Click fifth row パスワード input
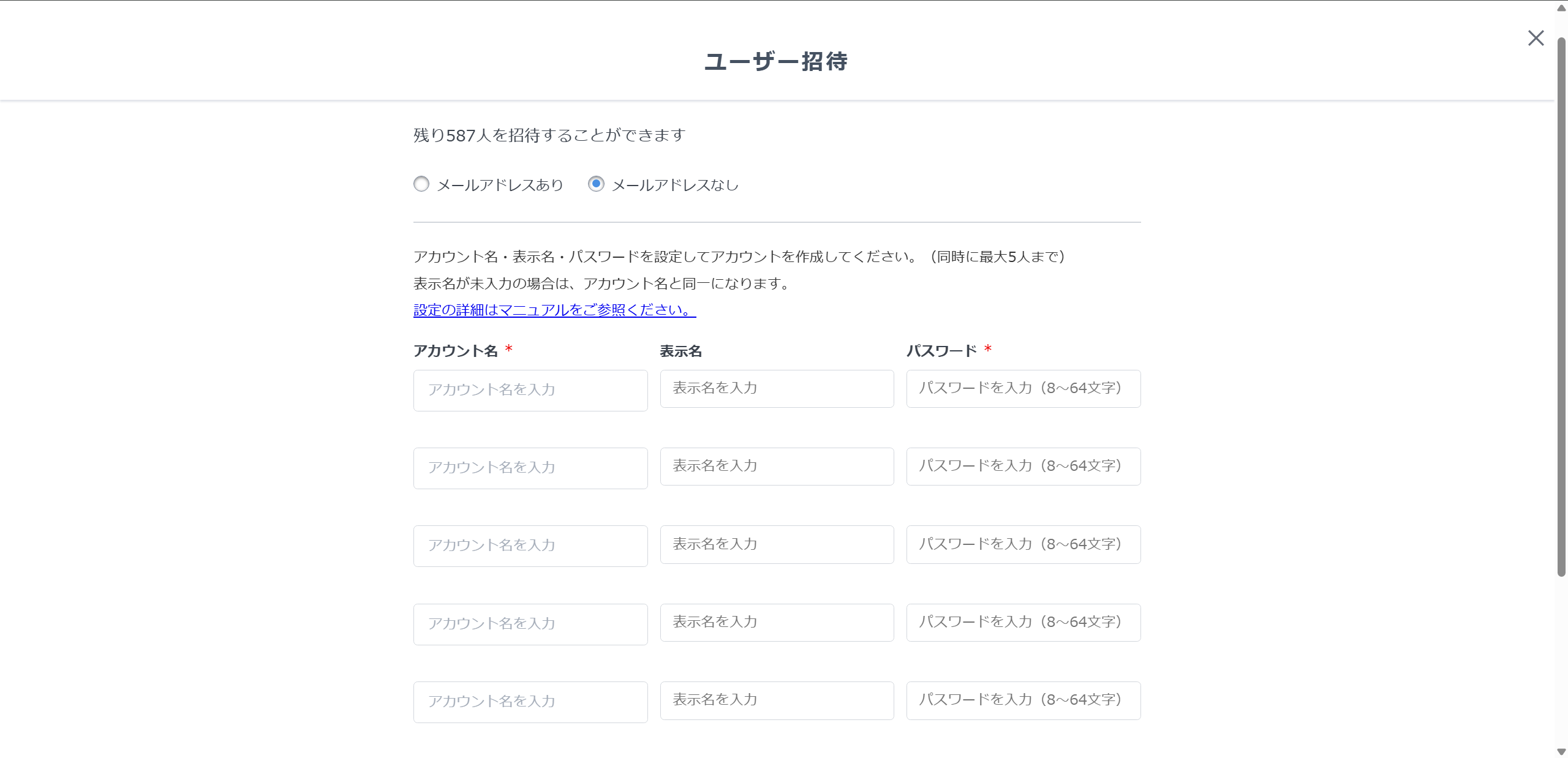 [x=1023, y=700]
